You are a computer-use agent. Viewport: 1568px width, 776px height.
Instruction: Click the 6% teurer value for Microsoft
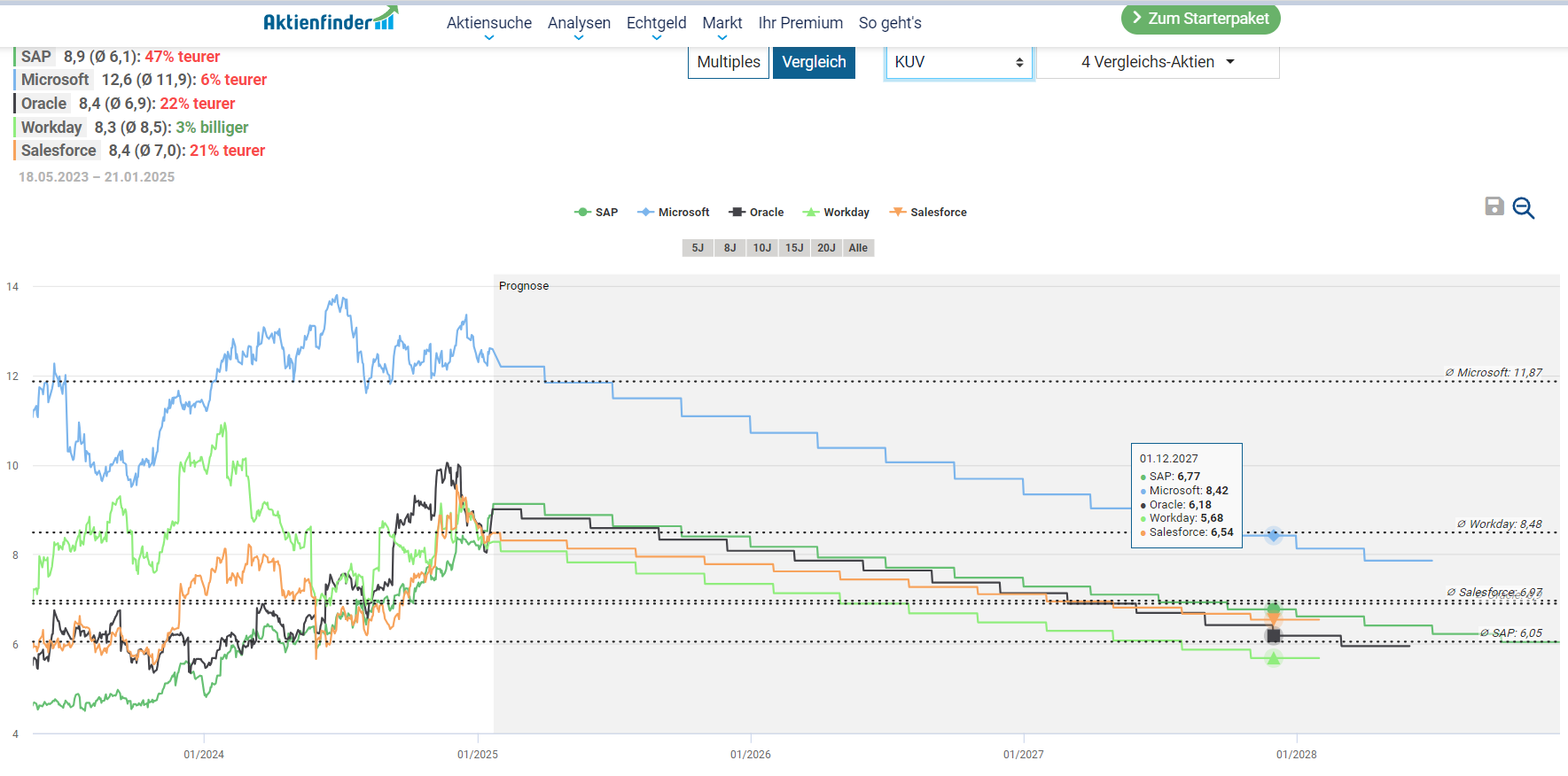234,80
